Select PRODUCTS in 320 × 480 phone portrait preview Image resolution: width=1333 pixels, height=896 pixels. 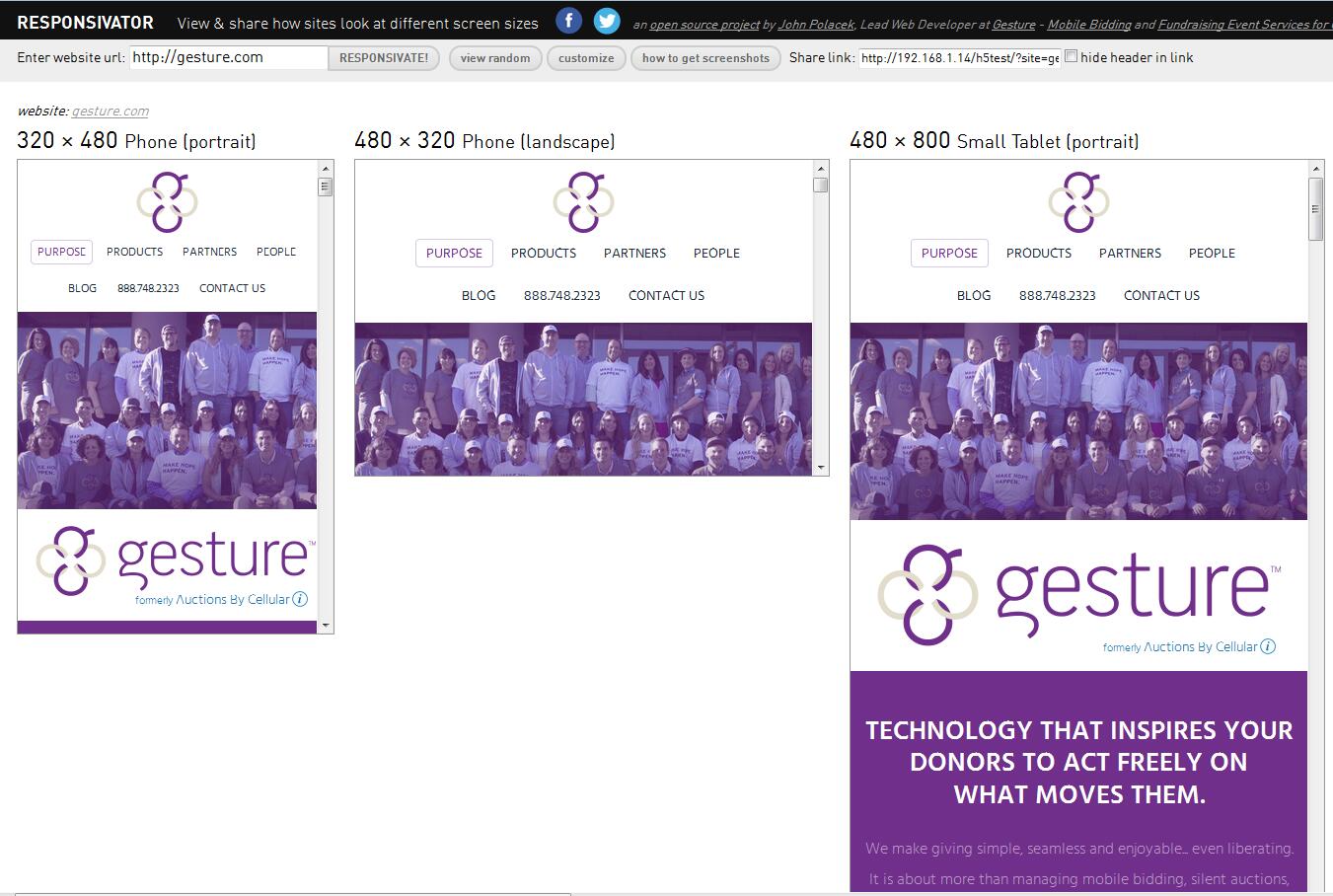coord(134,252)
